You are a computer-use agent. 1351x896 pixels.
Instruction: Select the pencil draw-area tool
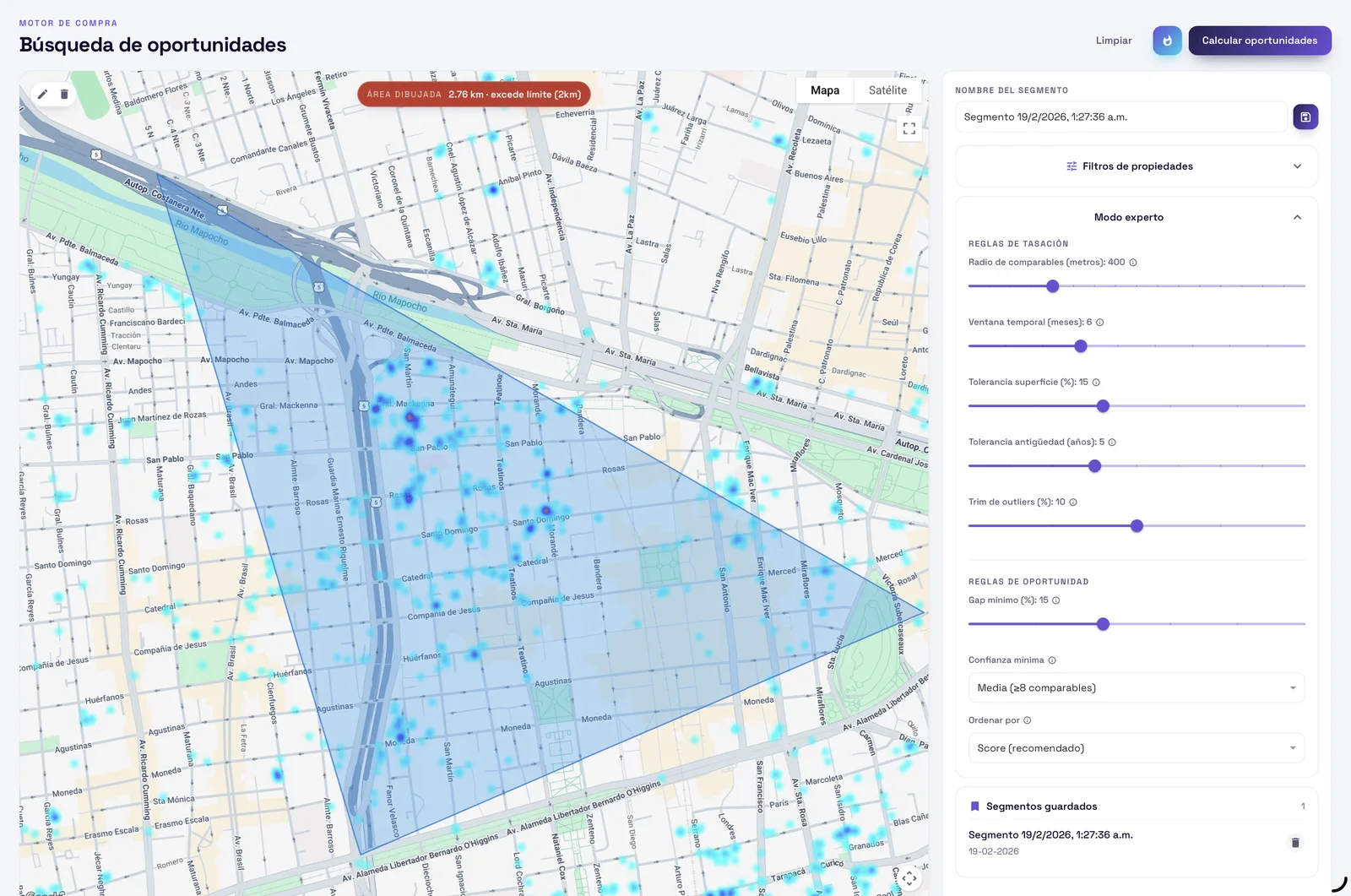[42, 95]
